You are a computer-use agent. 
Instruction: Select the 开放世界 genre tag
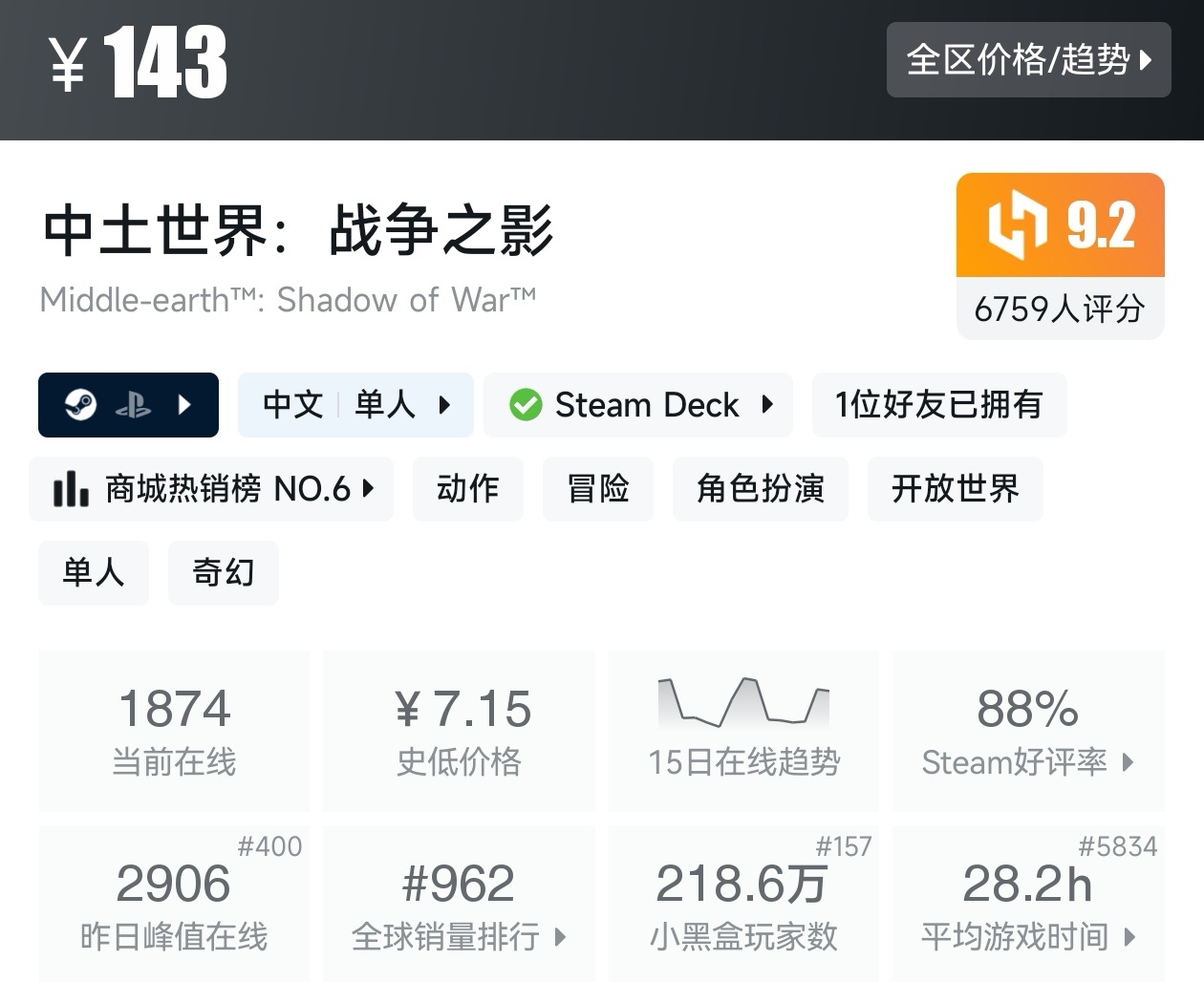[x=956, y=489]
